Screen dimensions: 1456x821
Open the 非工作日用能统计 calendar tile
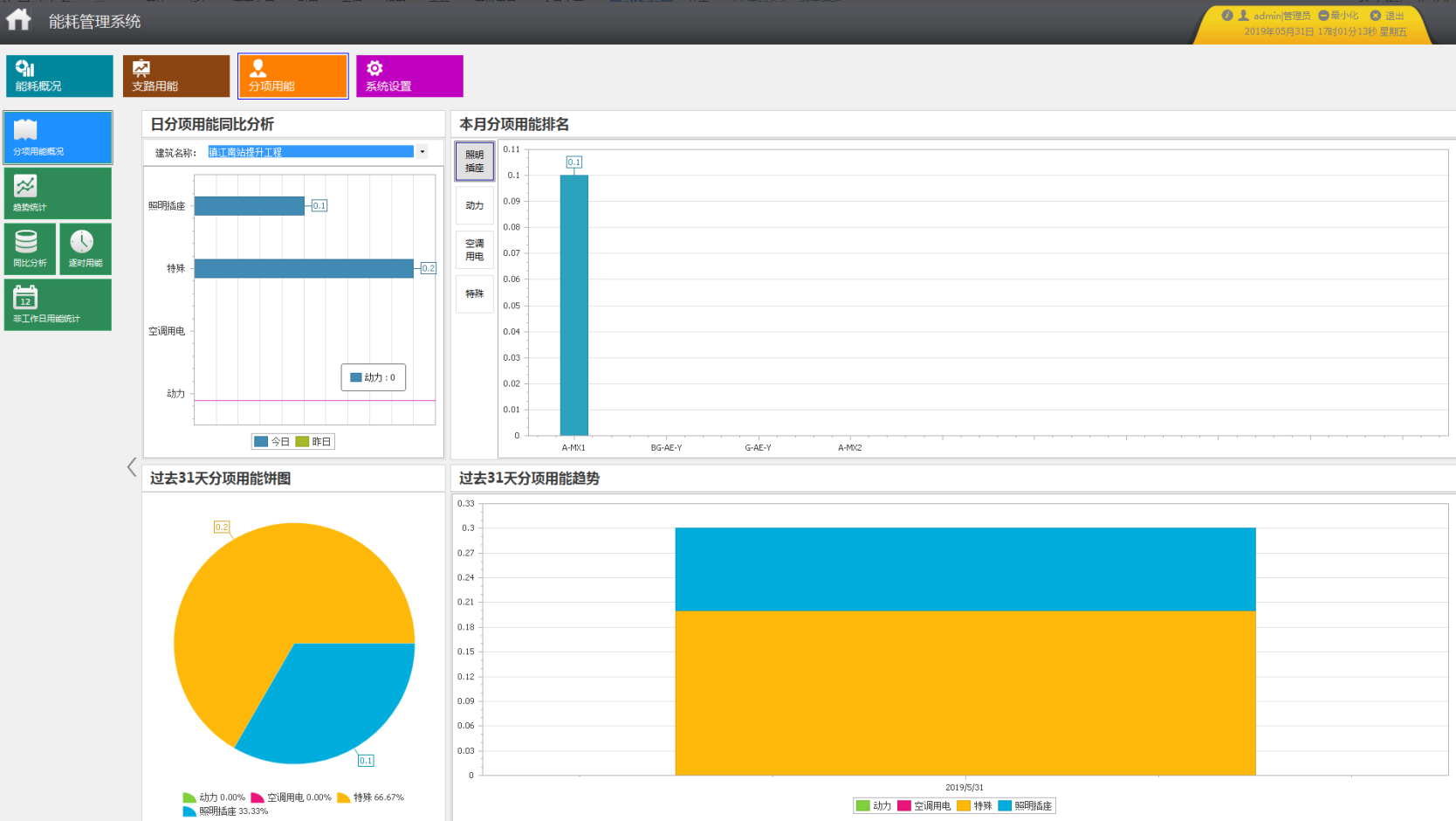(58, 305)
